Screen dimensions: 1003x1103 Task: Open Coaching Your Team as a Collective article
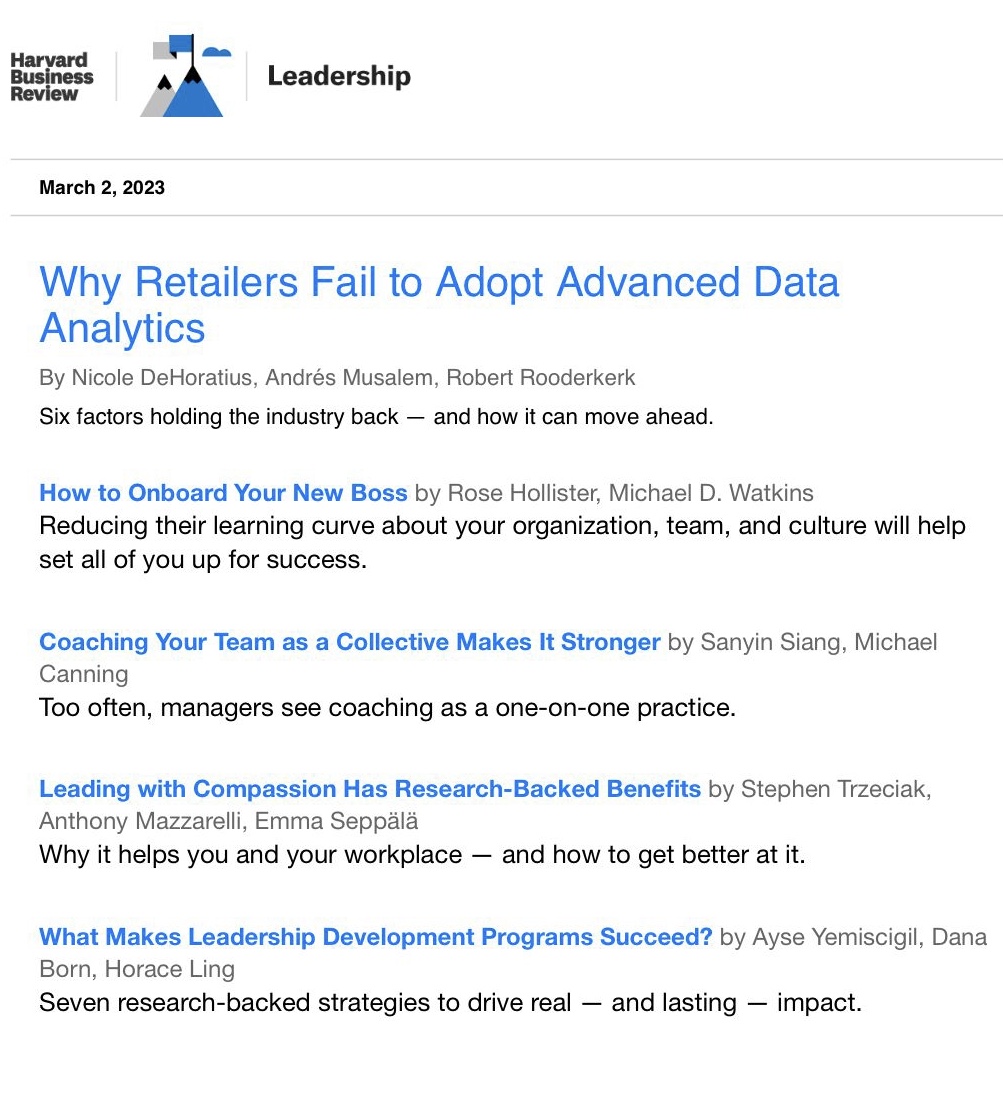[x=350, y=642]
